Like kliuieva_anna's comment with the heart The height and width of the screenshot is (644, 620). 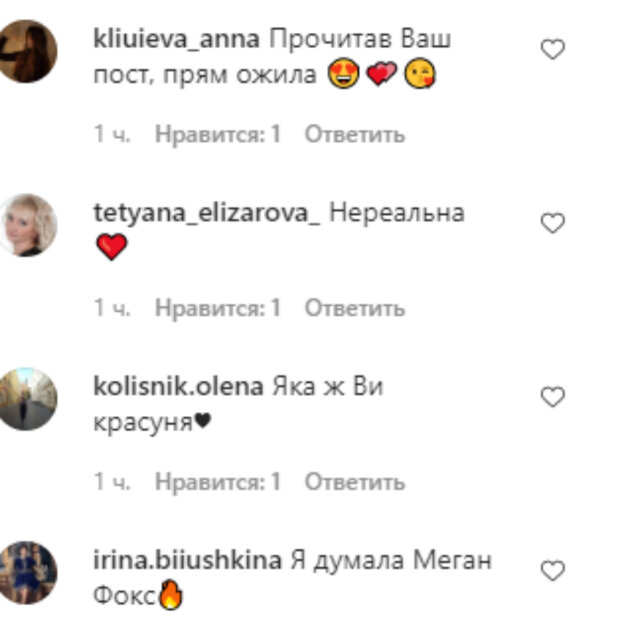[553, 49]
